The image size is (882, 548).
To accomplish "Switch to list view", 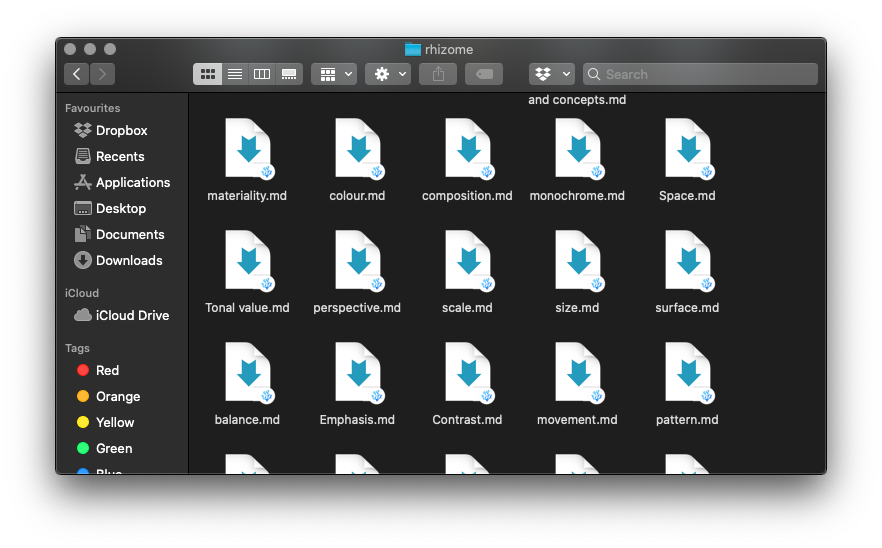I will click(235, 74).
